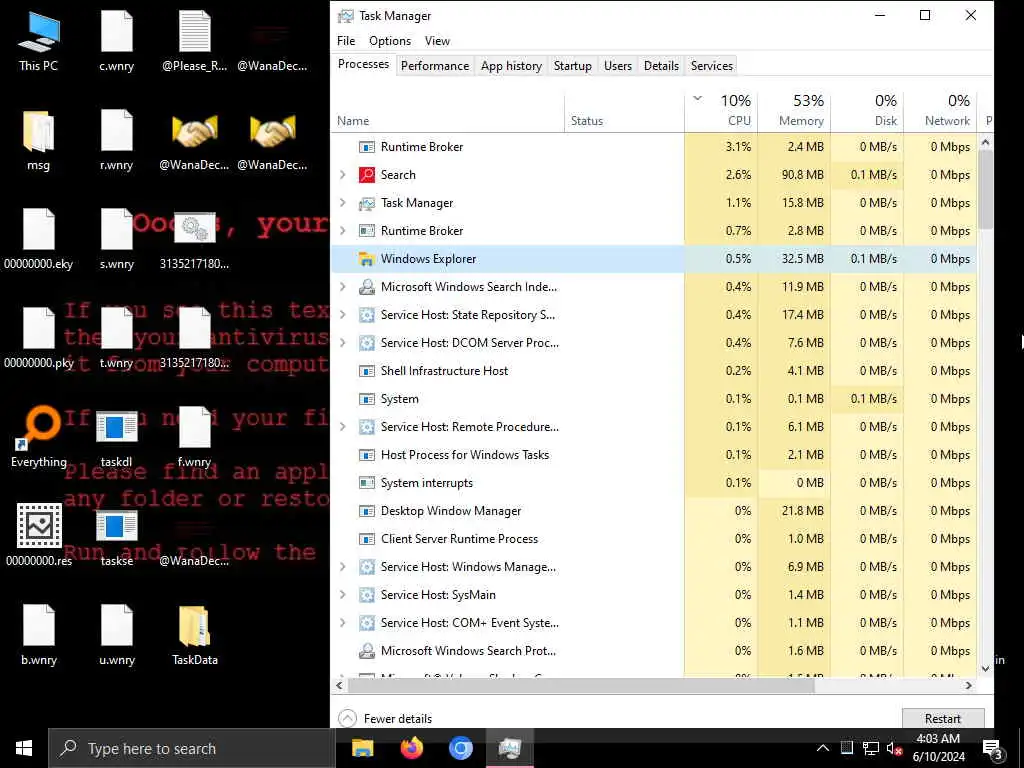Launch Firefox from the taskbar
Screen dimensions: 1024x768
tap(411, 748)
